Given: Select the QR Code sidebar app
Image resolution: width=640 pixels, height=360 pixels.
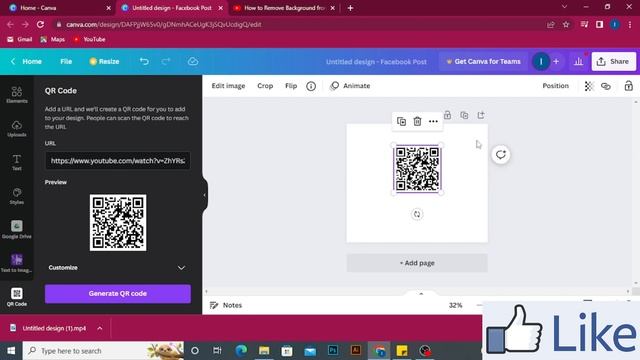Looking at the screenshot, I should (17, 297).
